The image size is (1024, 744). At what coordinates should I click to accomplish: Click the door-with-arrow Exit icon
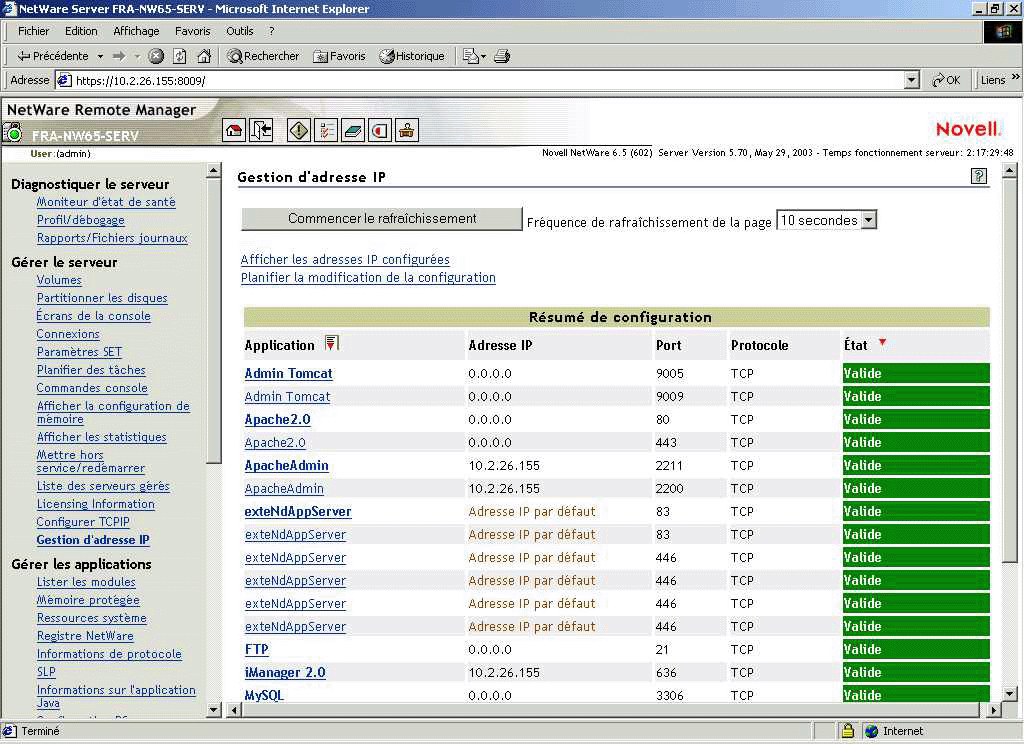pos(262,130)
